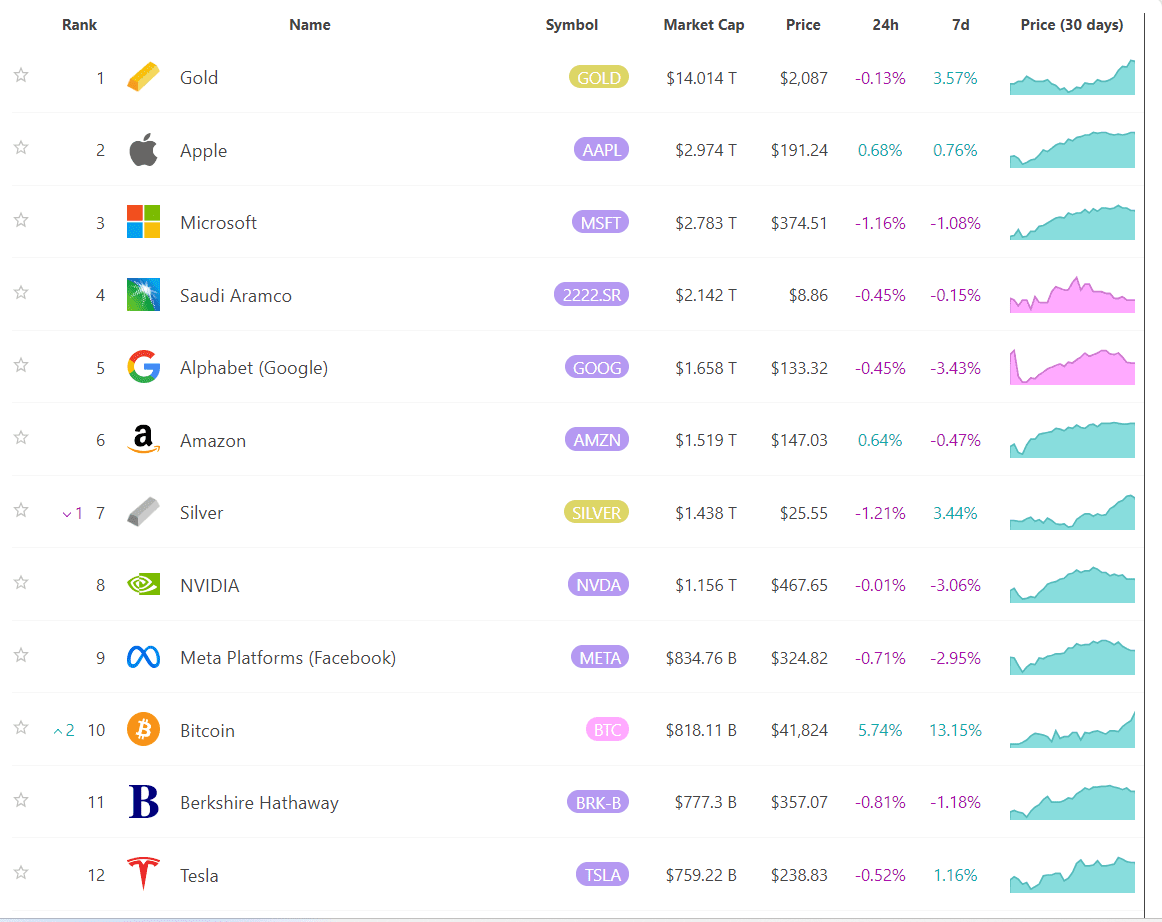
Task: Star the Tesla row as favorite
Action: 20,874
